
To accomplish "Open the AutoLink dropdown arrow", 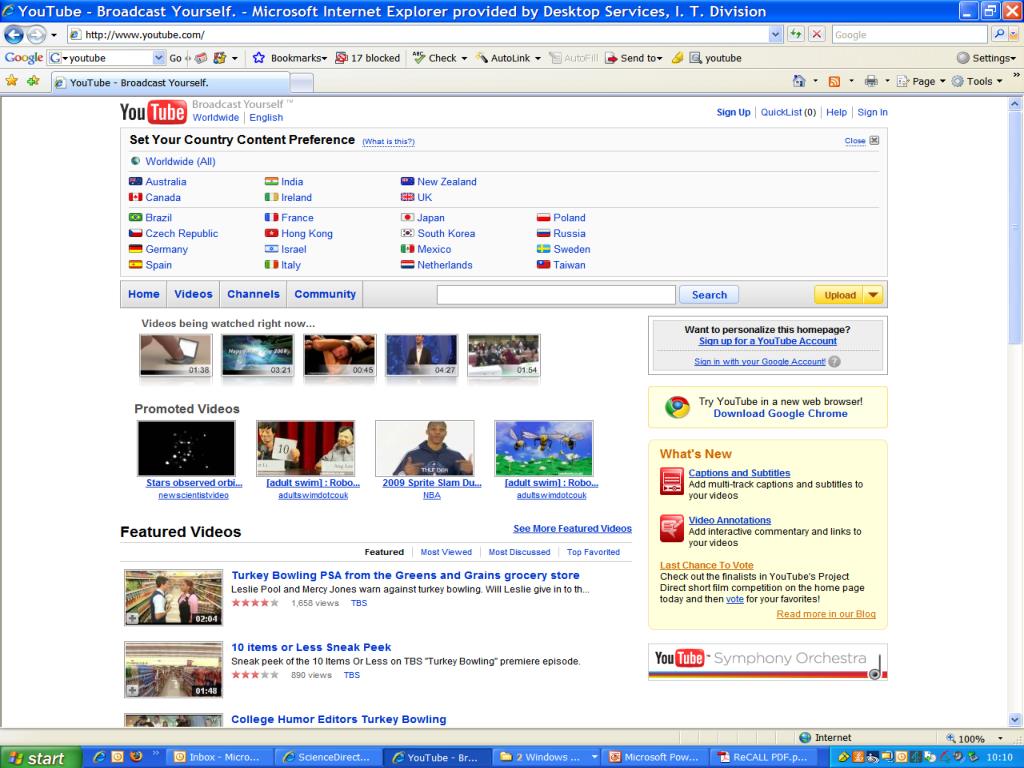I will [x=537, y=58].
